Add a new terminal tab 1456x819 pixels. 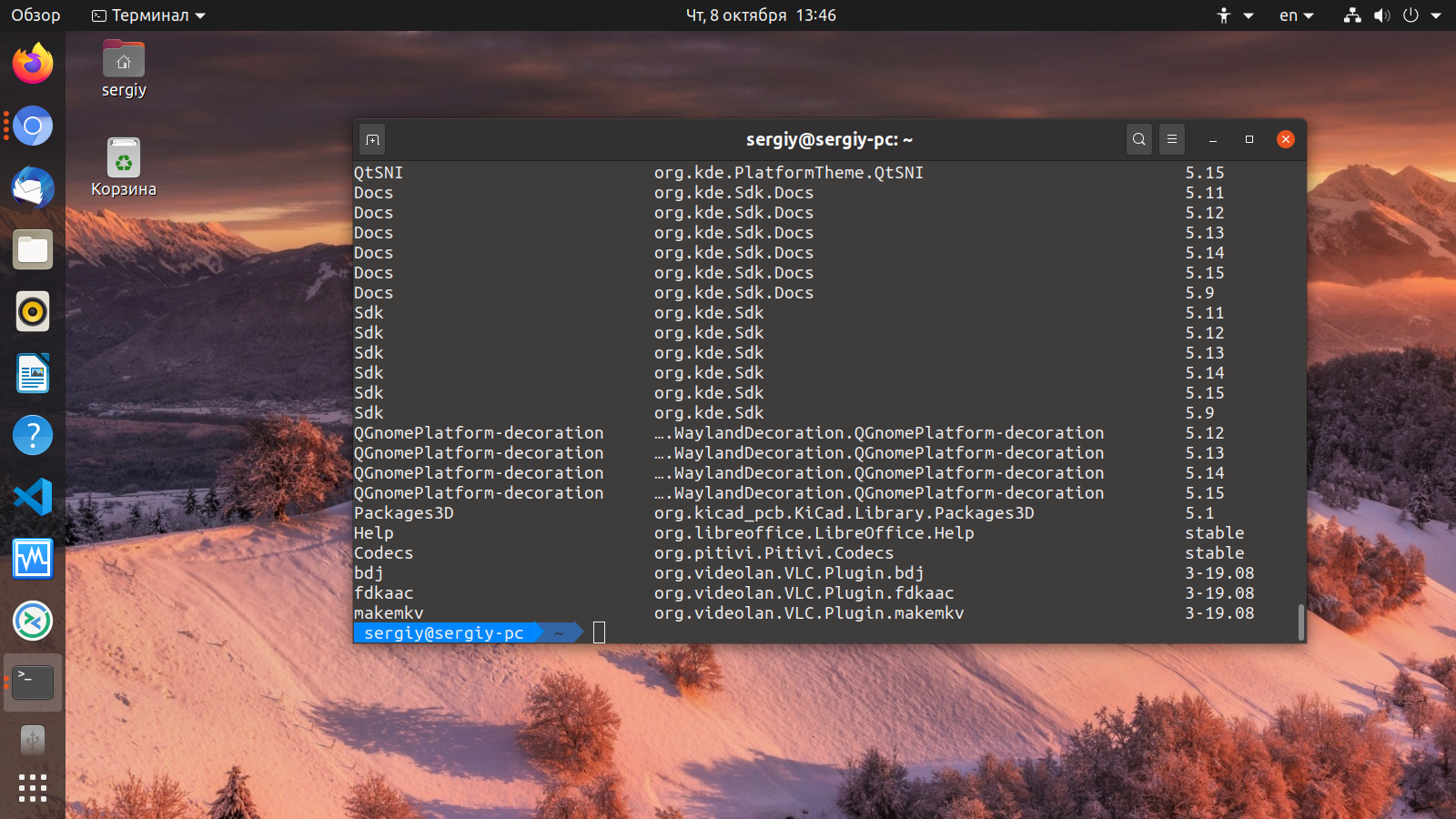(372, 139)
